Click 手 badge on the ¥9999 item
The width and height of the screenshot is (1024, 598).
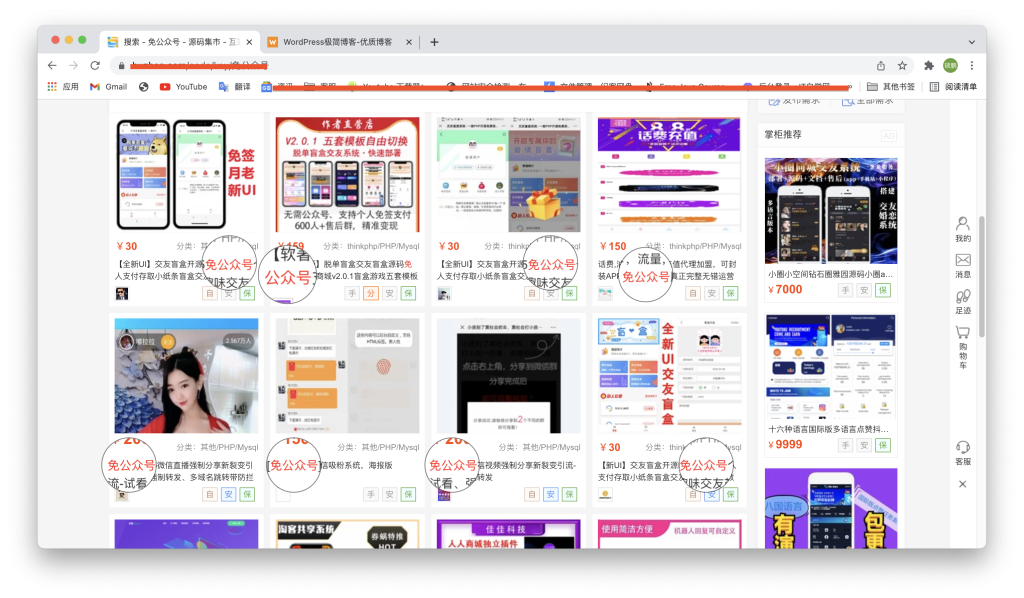846,445
